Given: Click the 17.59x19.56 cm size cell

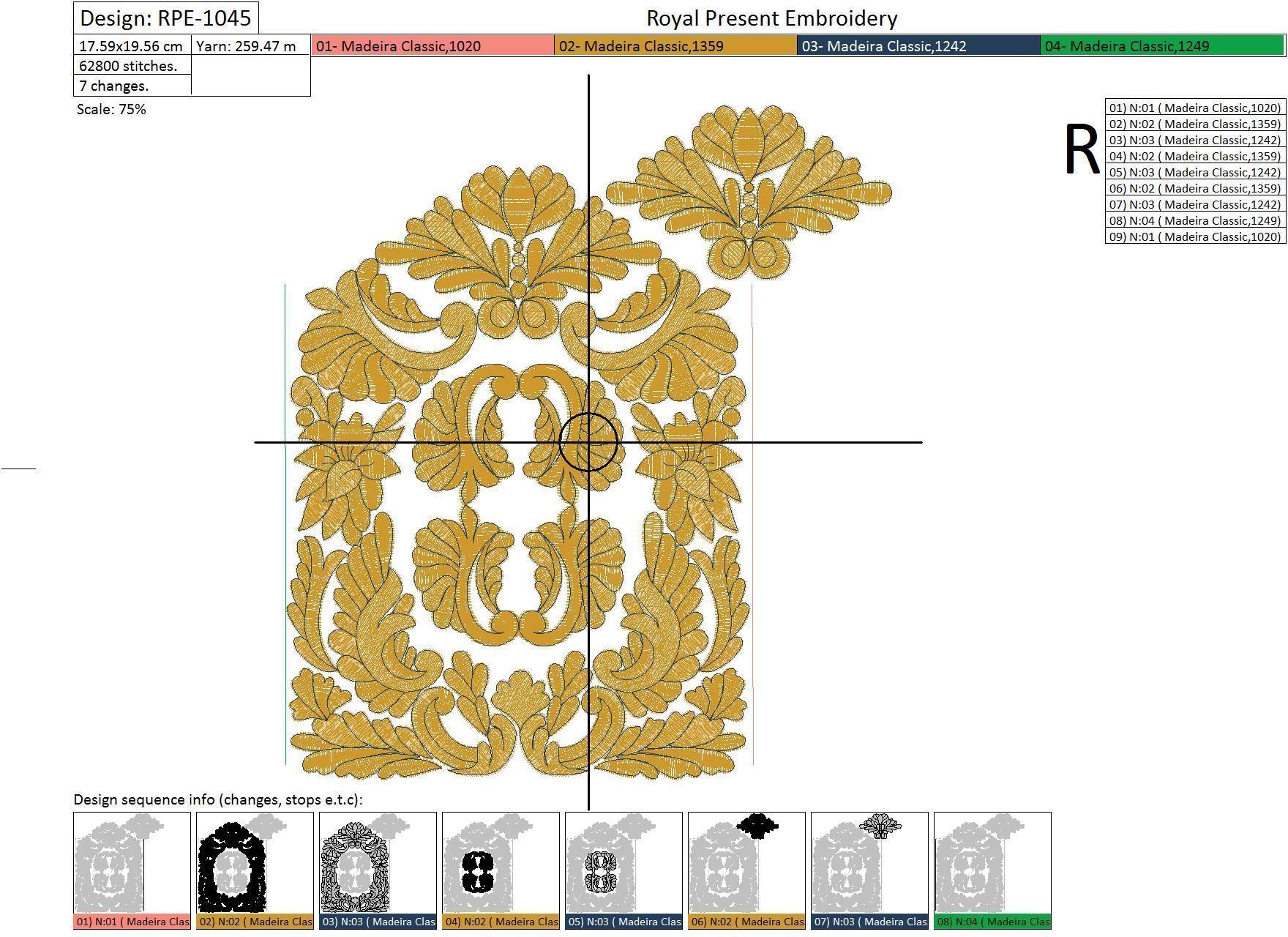Looking at the screenshot, I should (x=132, y=46).
